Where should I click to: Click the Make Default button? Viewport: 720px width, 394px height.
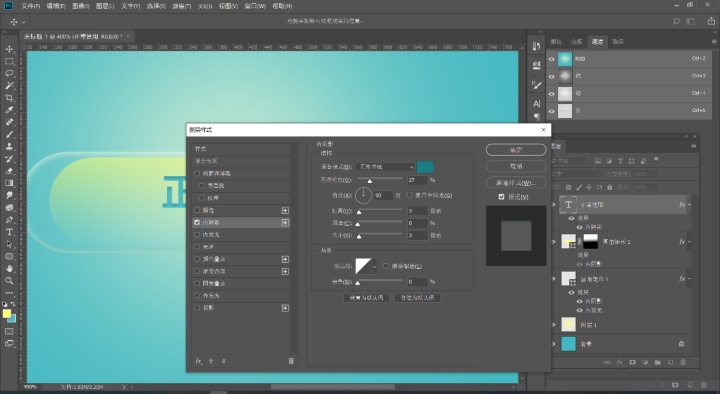(x=366, y=298)
